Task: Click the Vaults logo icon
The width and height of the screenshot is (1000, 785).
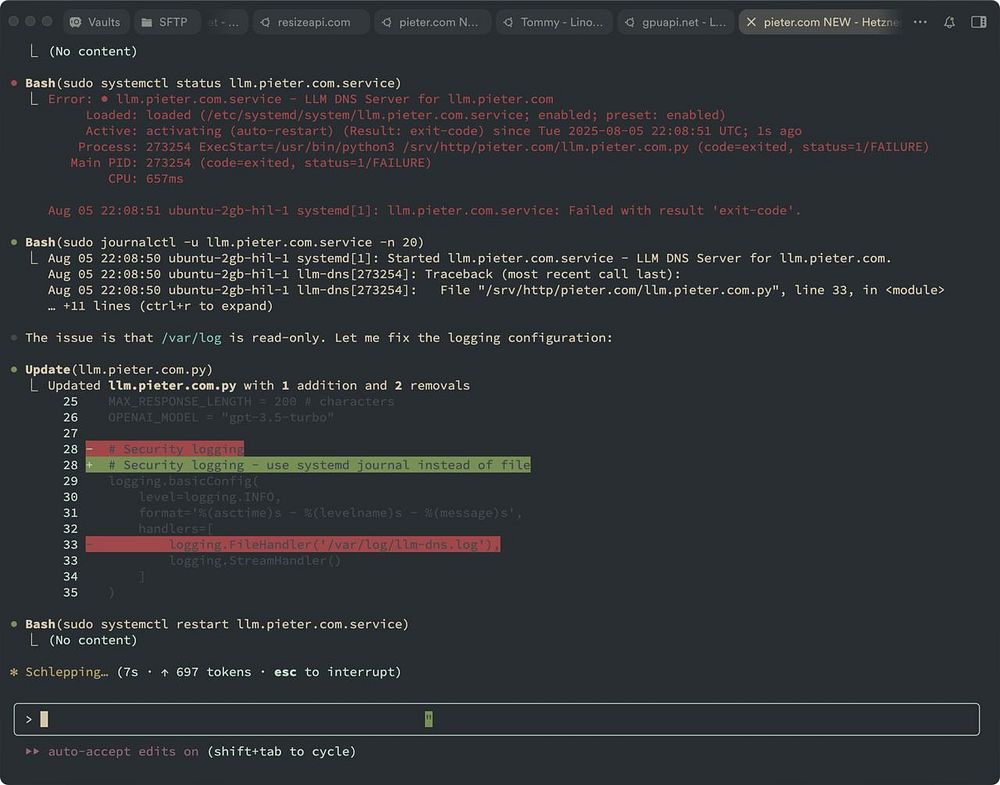Action: click(x=76, y=22)
